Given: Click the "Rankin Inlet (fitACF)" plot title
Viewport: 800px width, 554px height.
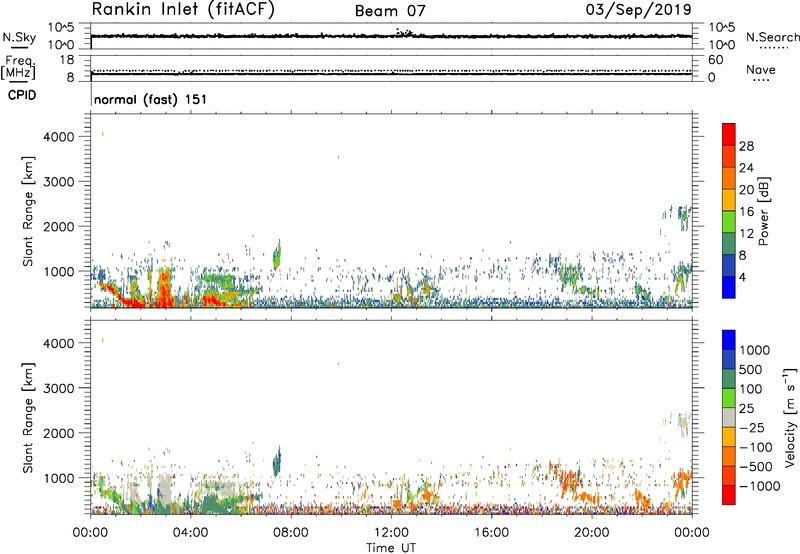Looking at the screenshot, I should (x=183, y=9).
